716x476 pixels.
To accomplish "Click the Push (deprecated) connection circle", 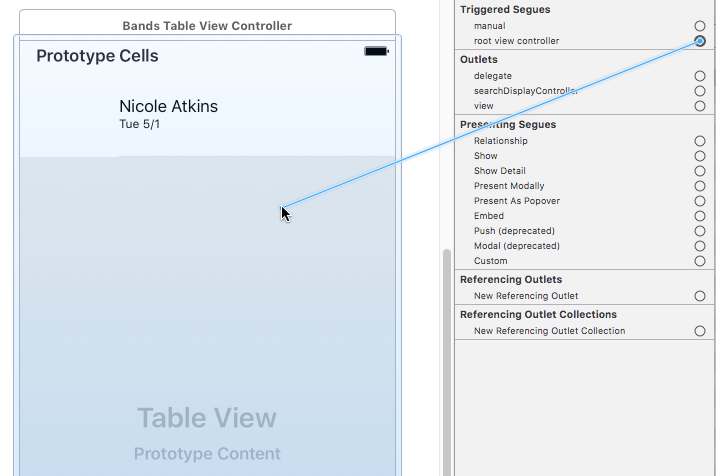I will 700,231.
